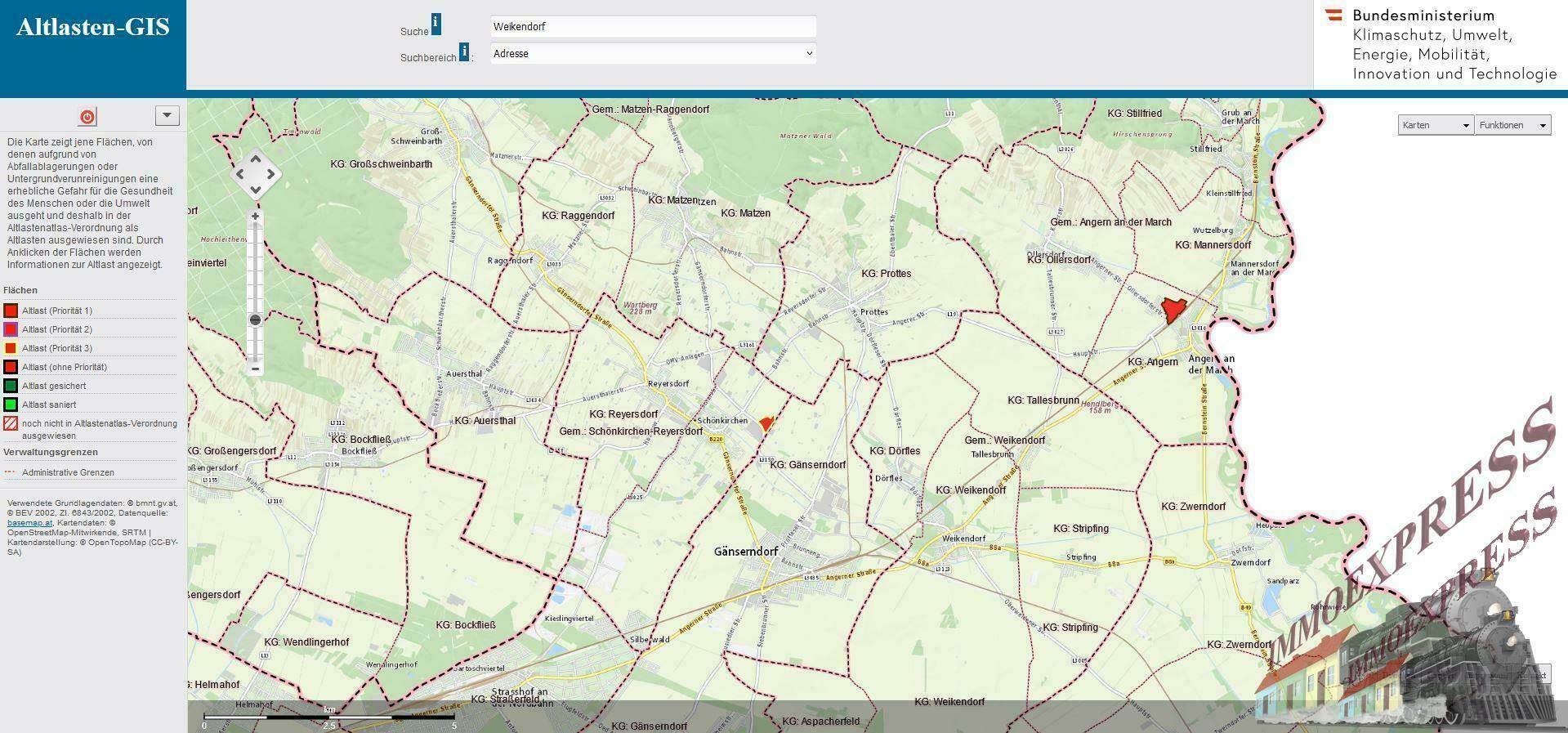Click the 'KG: Auersthal' map label
The image size is (1568, 733).
point(485,421)
